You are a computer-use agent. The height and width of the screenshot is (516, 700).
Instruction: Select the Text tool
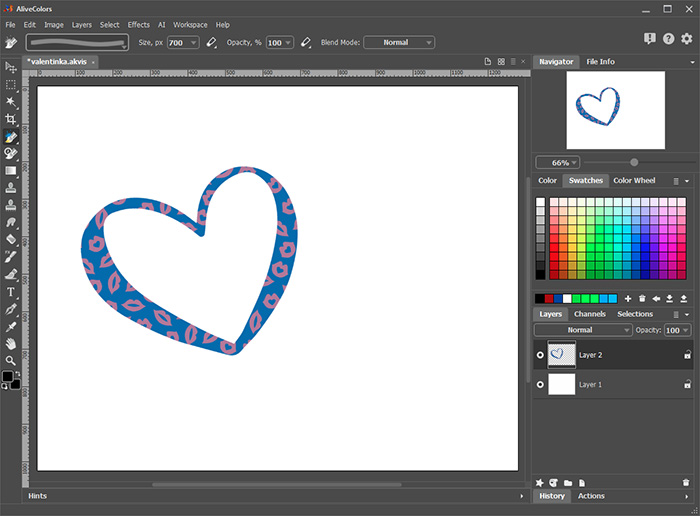(x=10, y=292)
